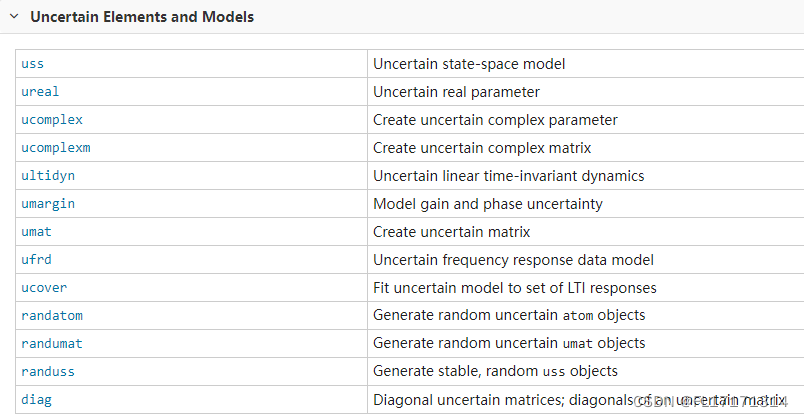The height and width of the screenshot is (417, 804).
Task: Open the uss function link
Action: point(32,64)
